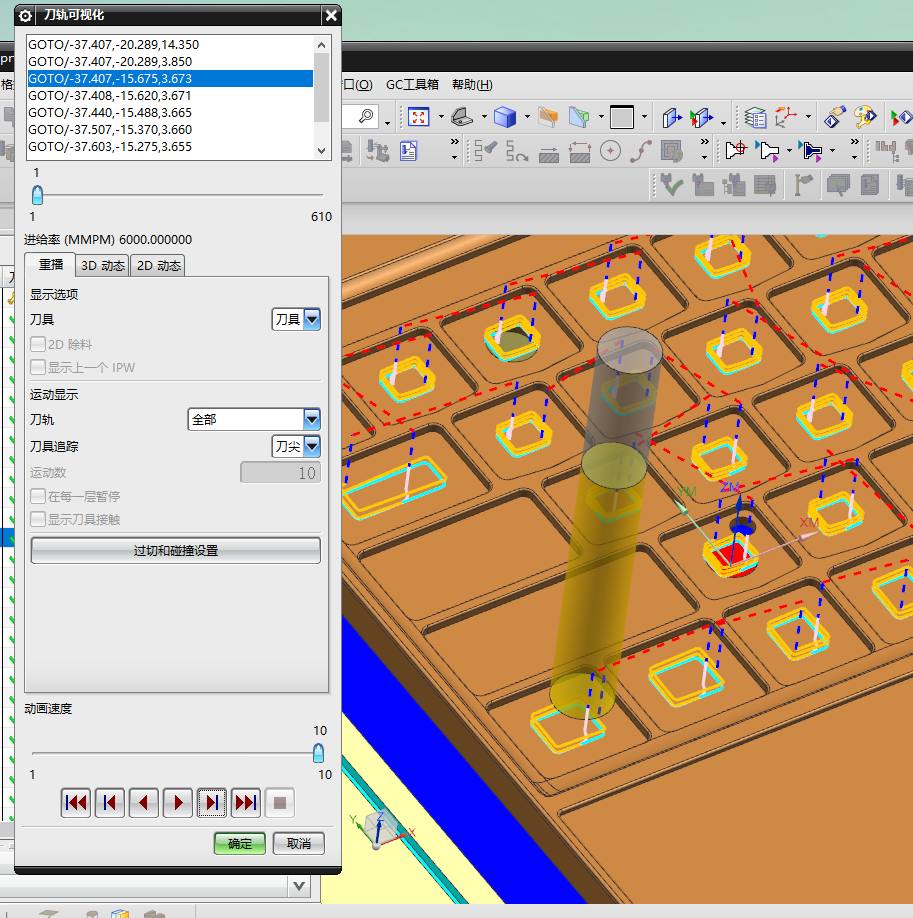Click the shop documentation page icon
This screenshot has width=913, height=918.
(x=408, y=151)
